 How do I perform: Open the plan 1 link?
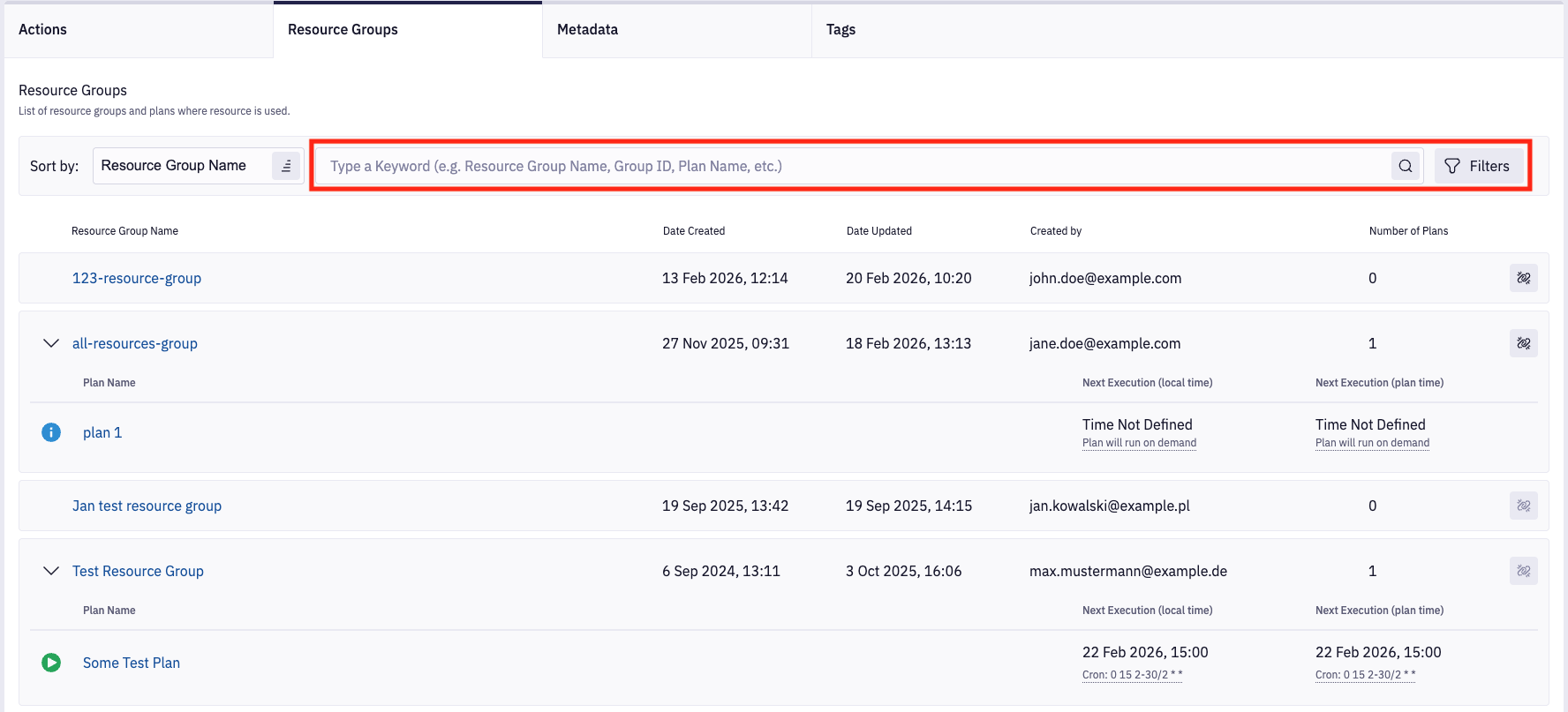click(102, 432)
